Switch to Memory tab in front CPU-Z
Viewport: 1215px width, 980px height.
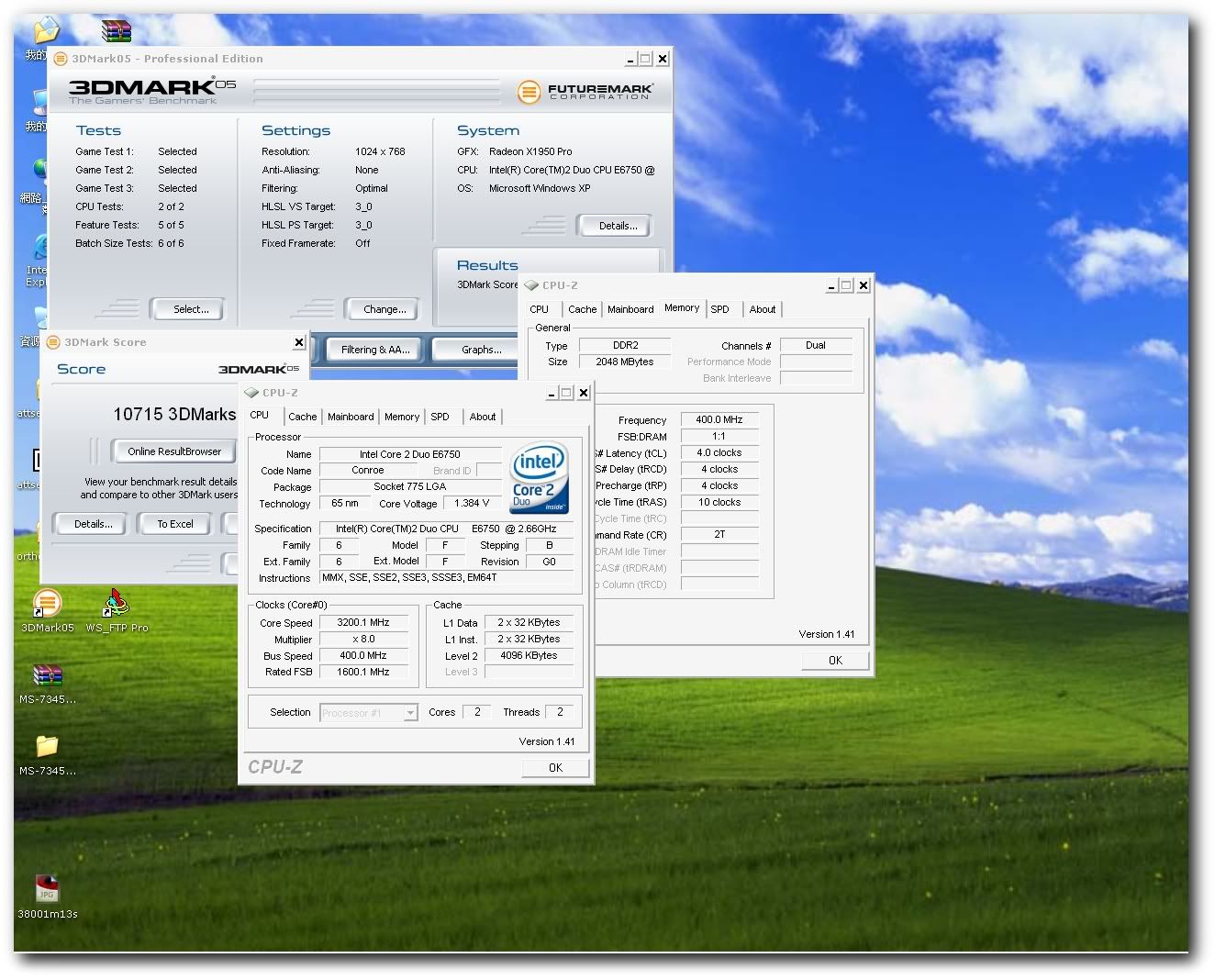pos(402,417)
